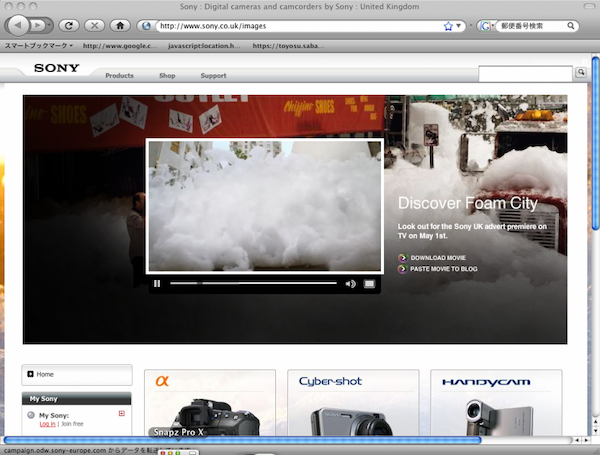Viewport: 600px width, 455px height.
Task: Open the javascript:location.h... bookmark
Action: (x=204, y=46)
